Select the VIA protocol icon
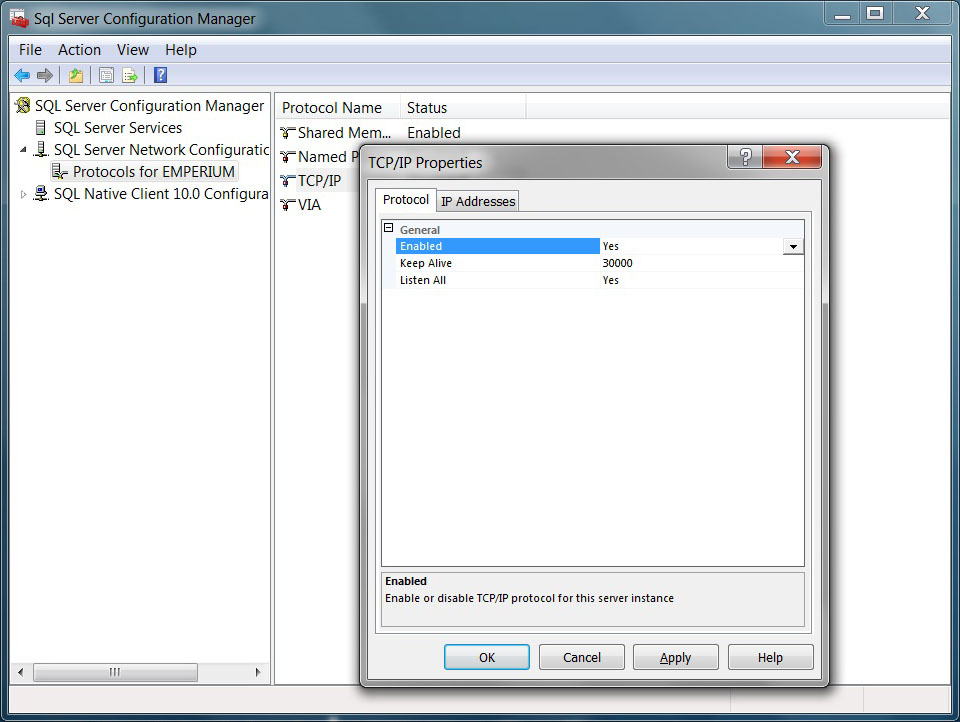The width and height of the screenshot is (960, 722). pyautogui.click(x=288, y=205)
